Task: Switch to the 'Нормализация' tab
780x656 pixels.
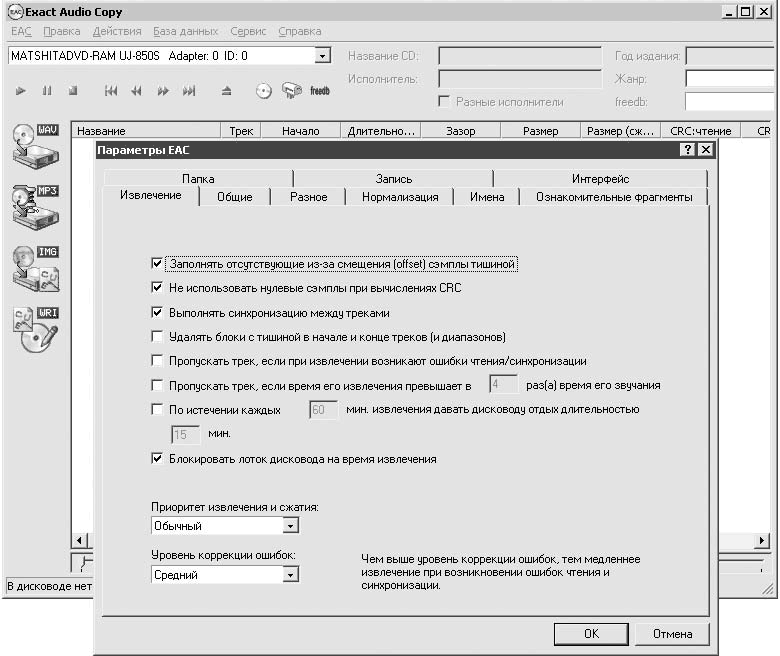Action: [x=400, y=197]
